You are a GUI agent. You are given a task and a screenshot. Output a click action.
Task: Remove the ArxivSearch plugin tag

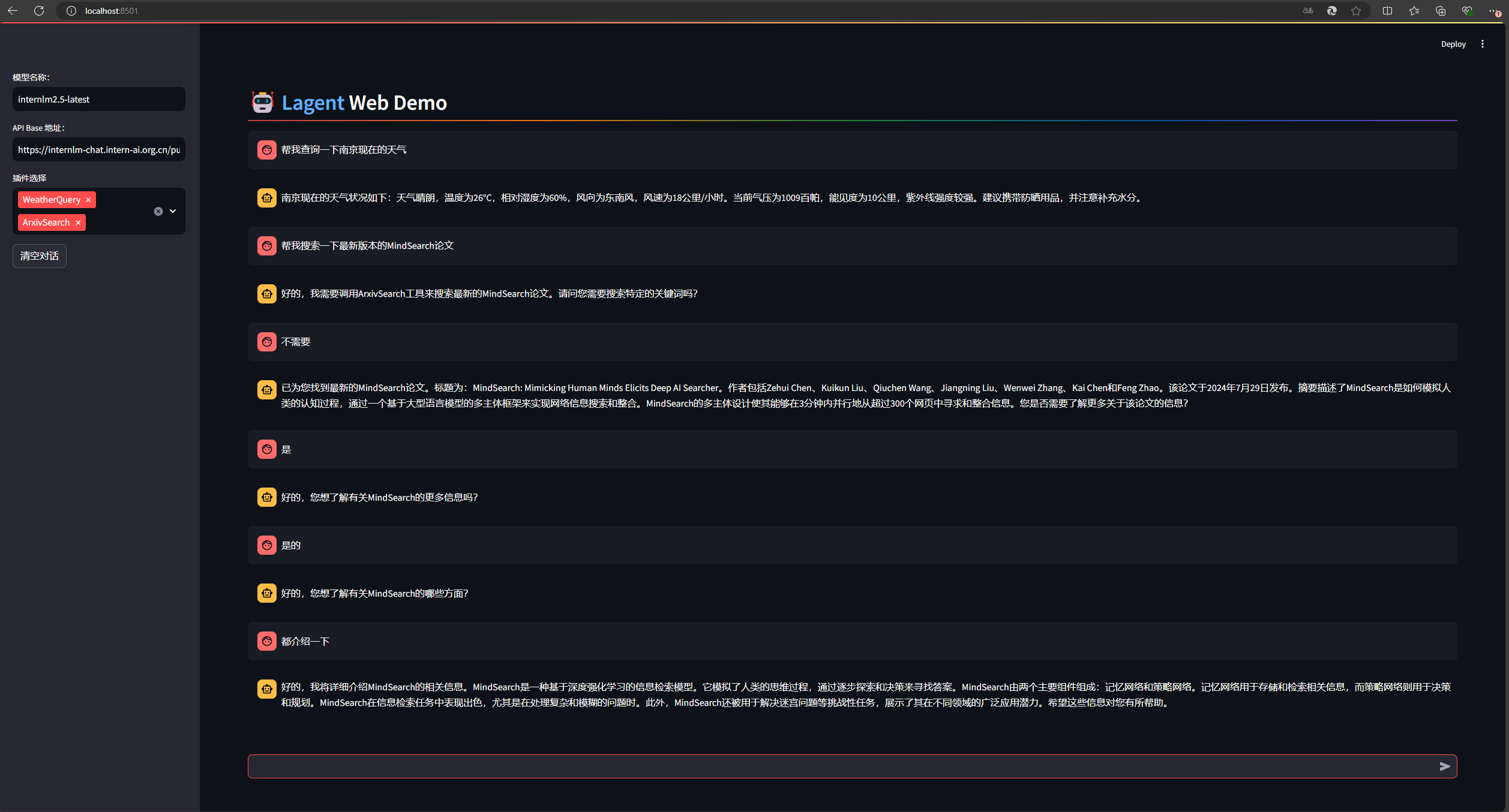click(78, 222)
